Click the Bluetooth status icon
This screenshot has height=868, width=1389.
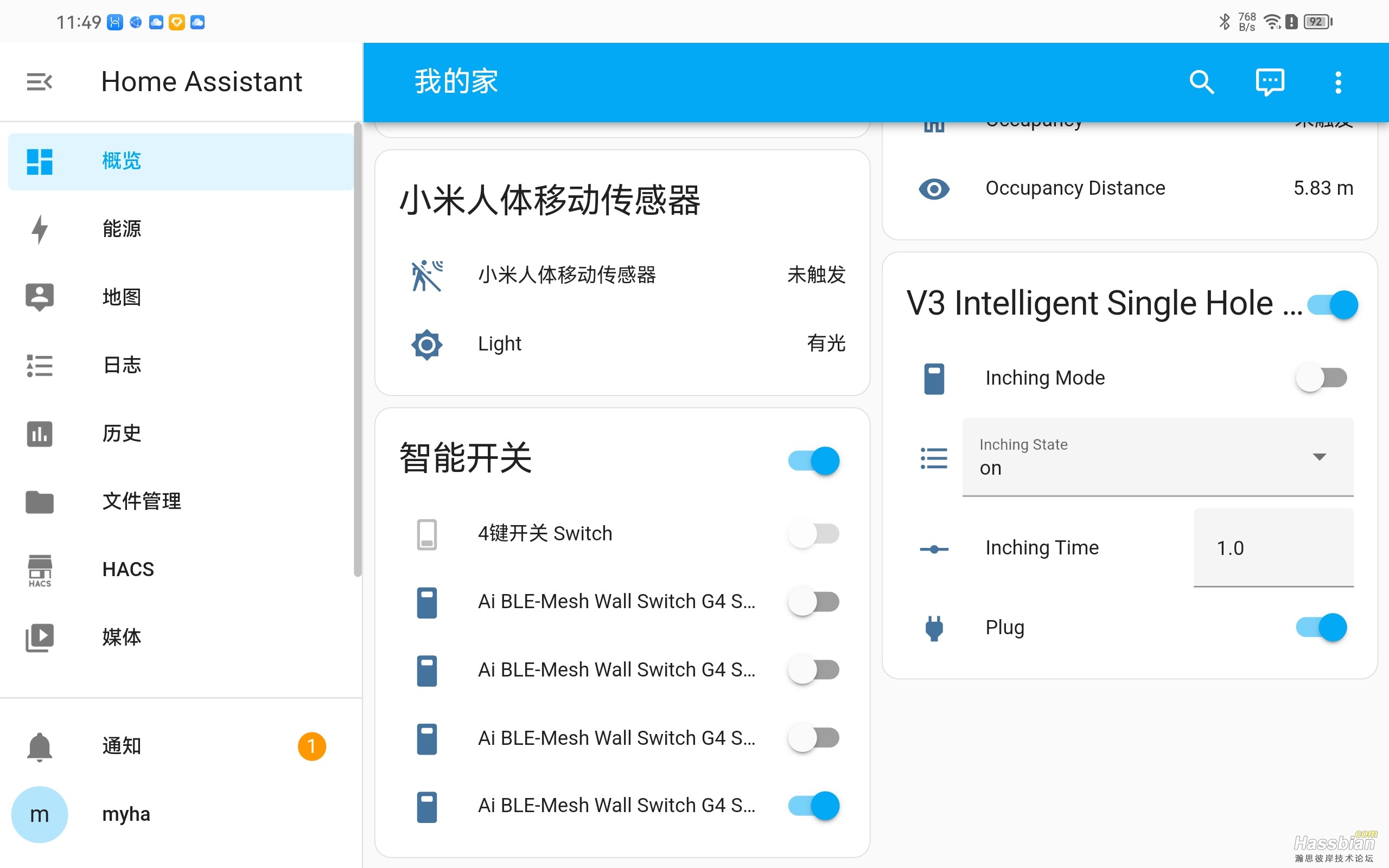pos(1224,22)
